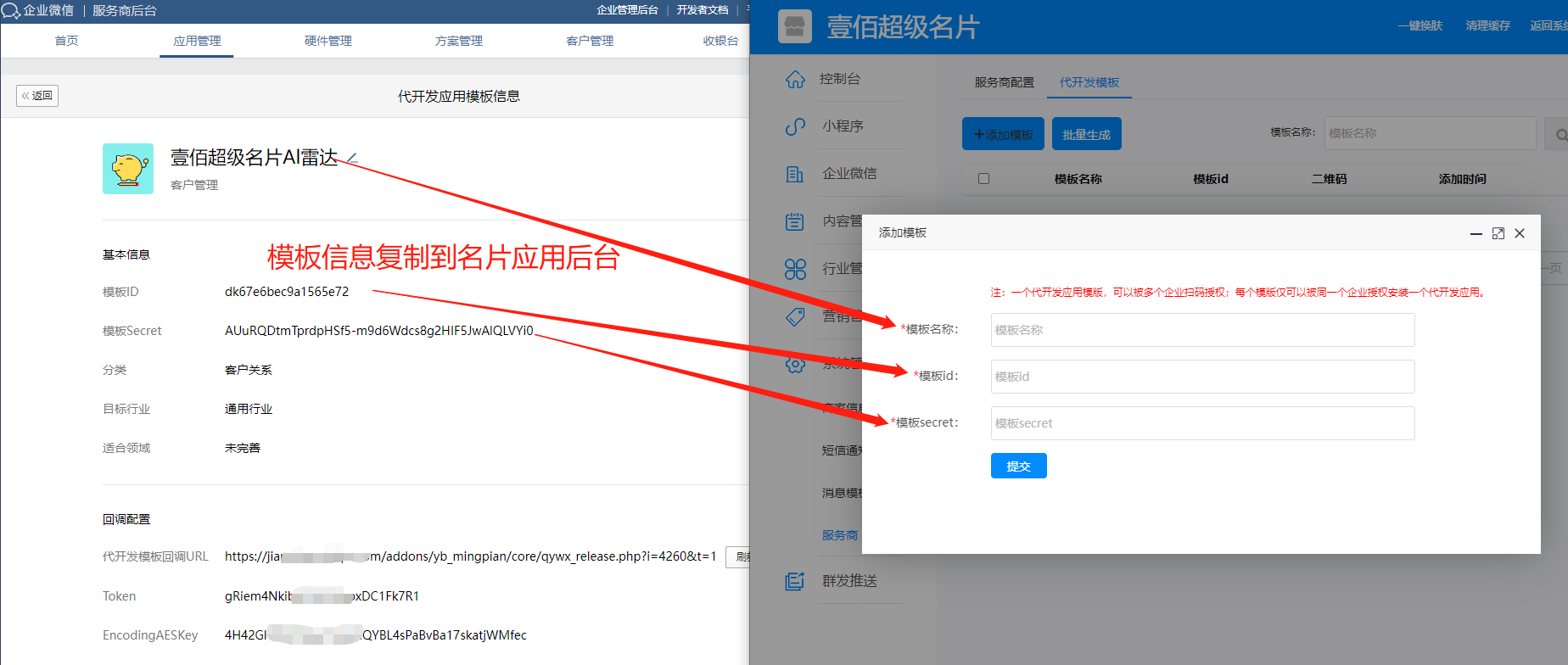Click 返回系统 in the header
This screenshot has height=665, width=1568.
tap(1549, 26)
